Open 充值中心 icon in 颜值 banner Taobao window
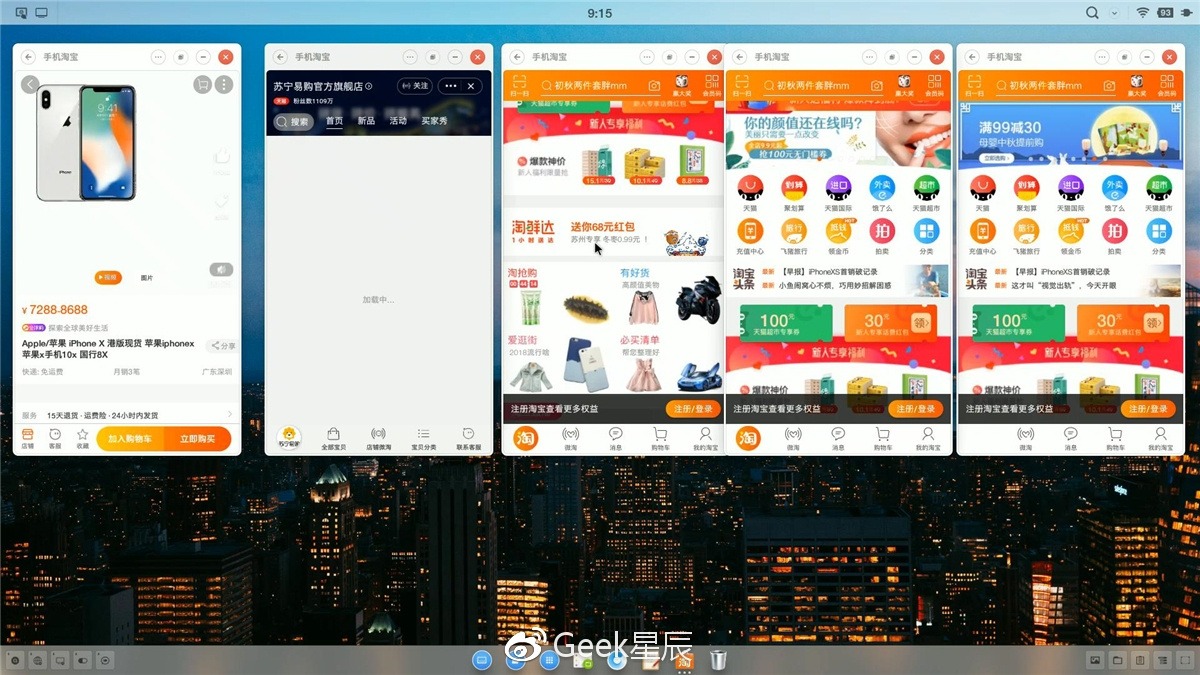The image size is (1200, 675). pyautogui.click(x=750, y=236)
